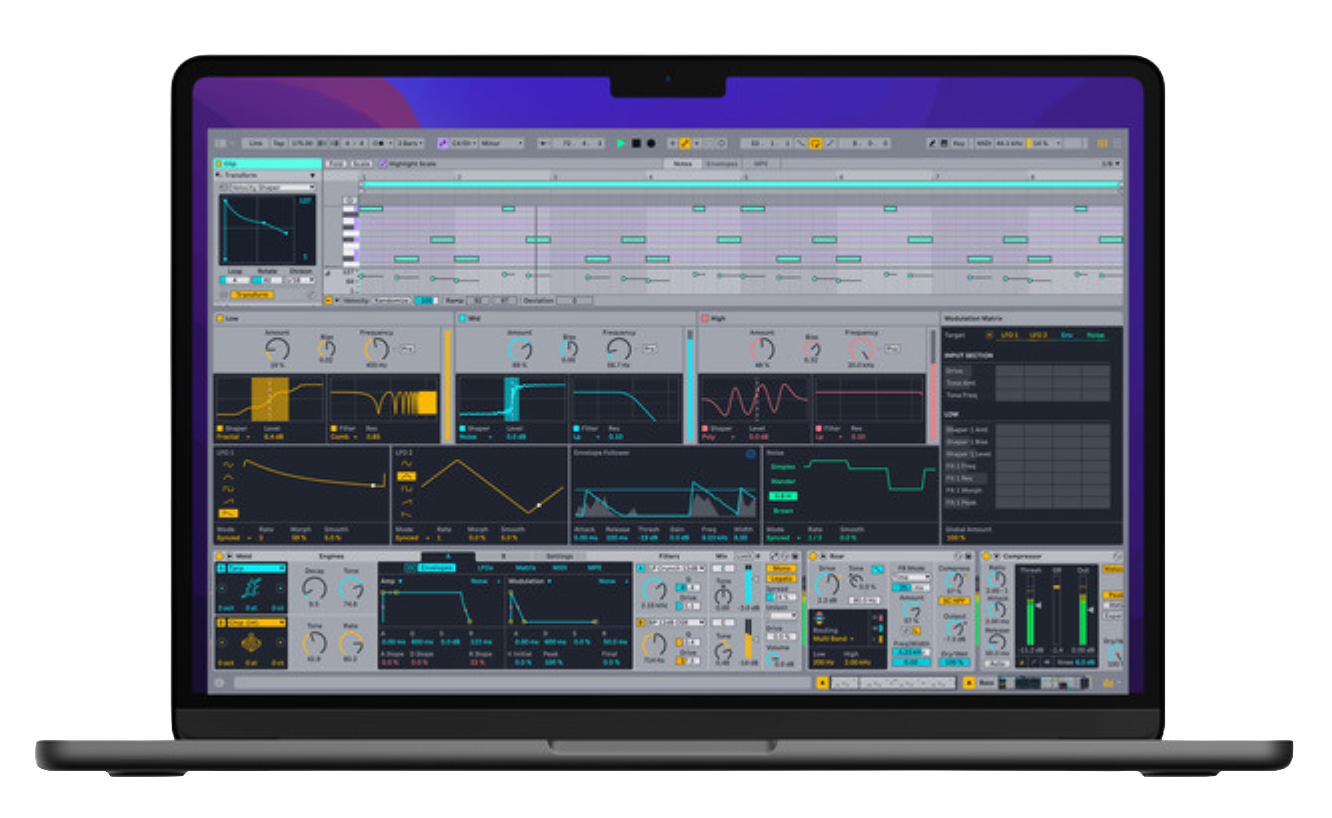1332x818 pixels.
Task: Click the Meld Decay knob
Action: tap(314, 587)
